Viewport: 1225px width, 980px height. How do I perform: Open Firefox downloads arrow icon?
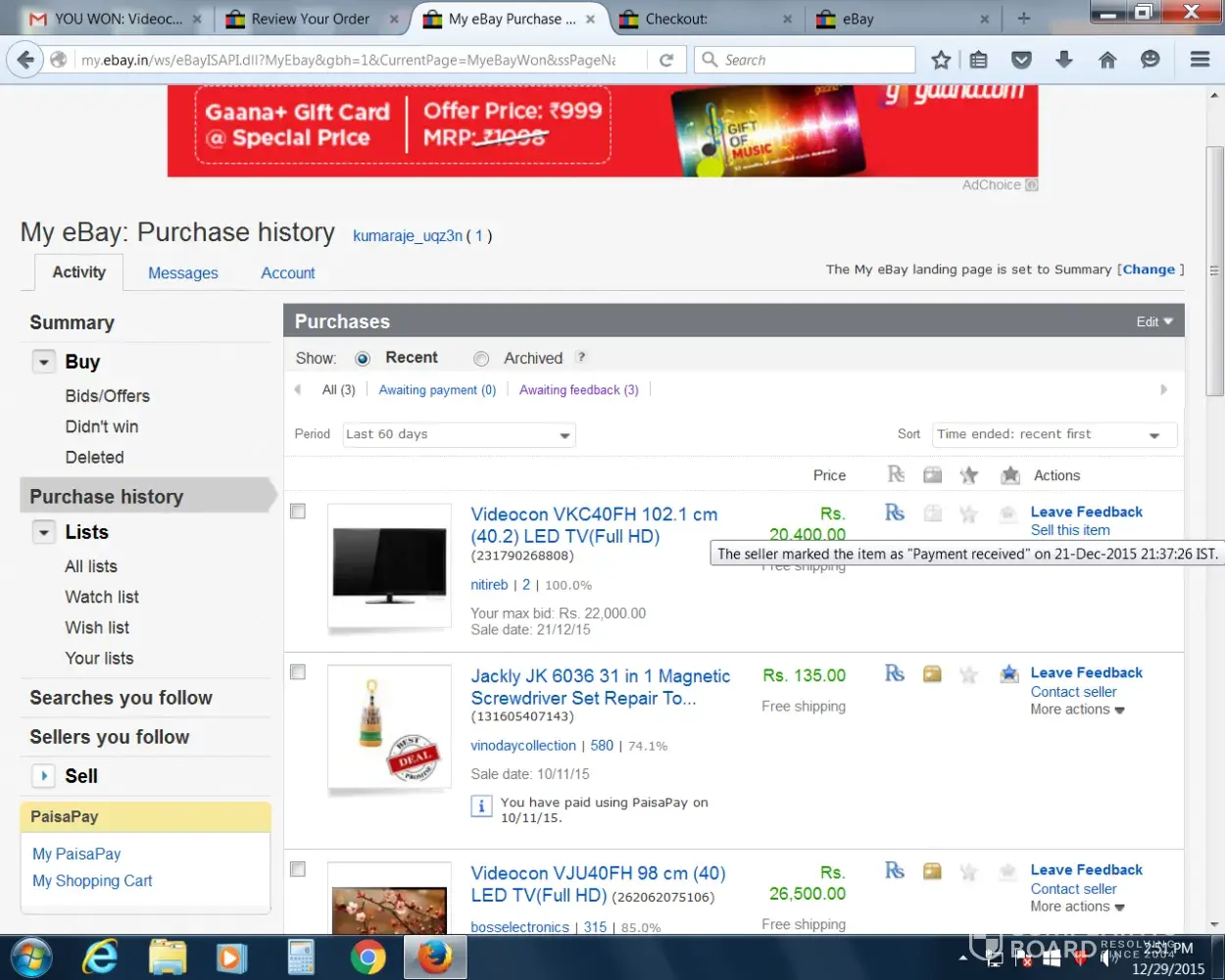1064,60
